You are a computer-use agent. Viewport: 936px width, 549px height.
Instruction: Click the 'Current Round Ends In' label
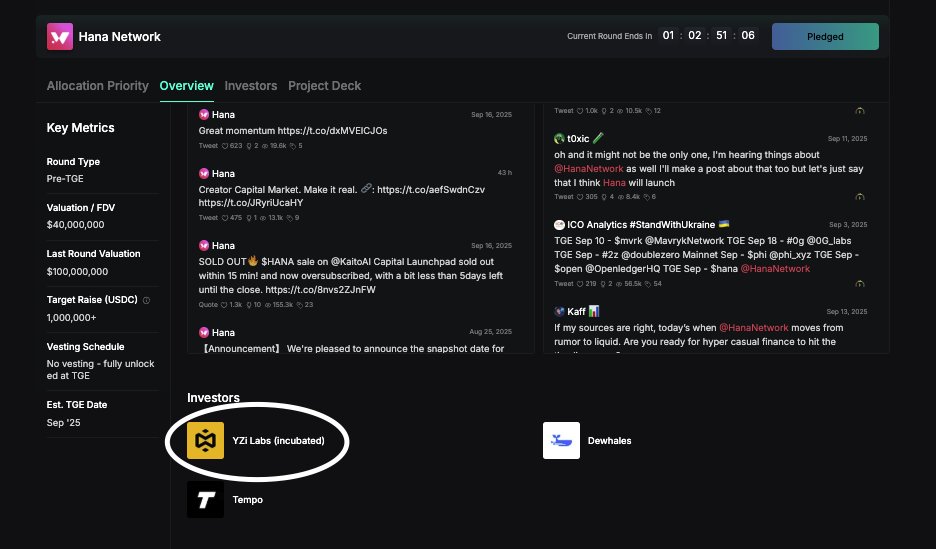(609, 36)
